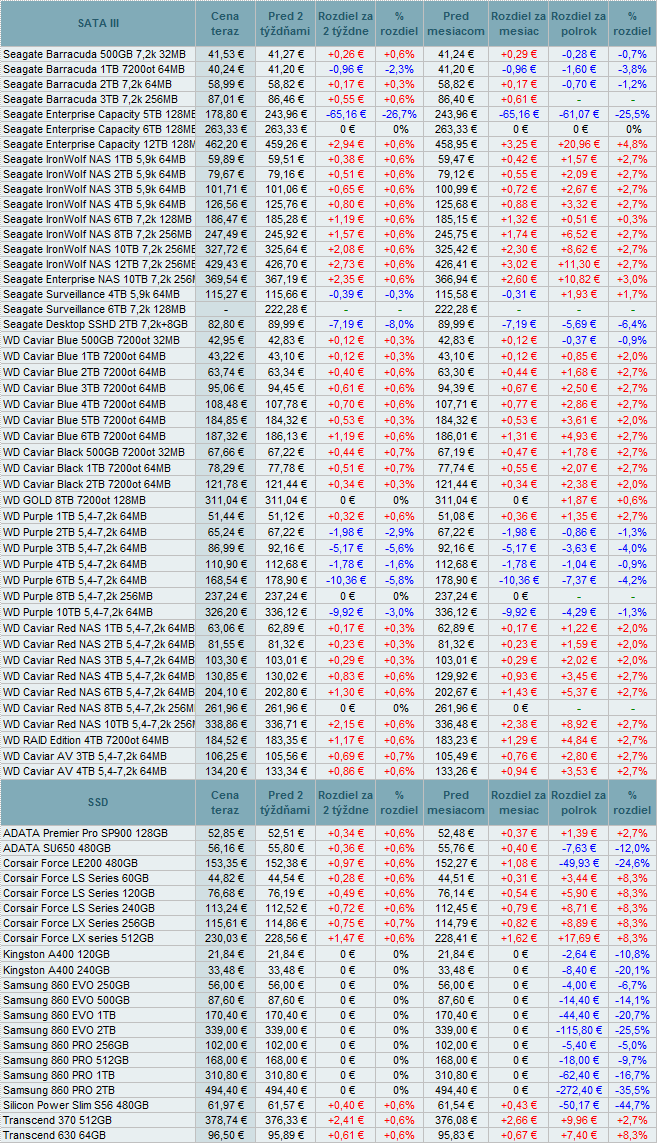
Task: Select the -26,7% difference cell
Action: point(400,114)
